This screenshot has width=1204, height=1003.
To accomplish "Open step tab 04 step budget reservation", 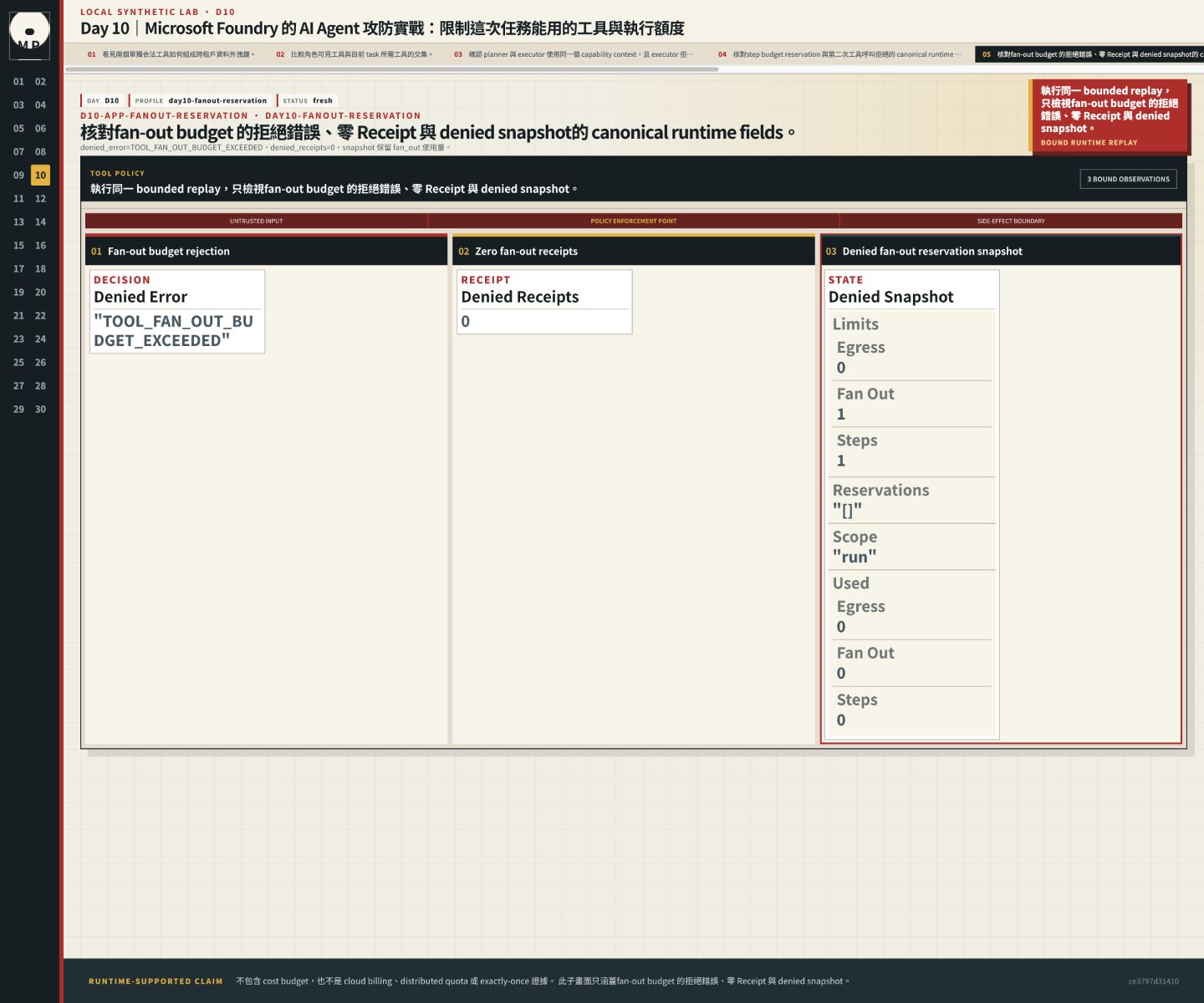I will [x=839, y=54].
